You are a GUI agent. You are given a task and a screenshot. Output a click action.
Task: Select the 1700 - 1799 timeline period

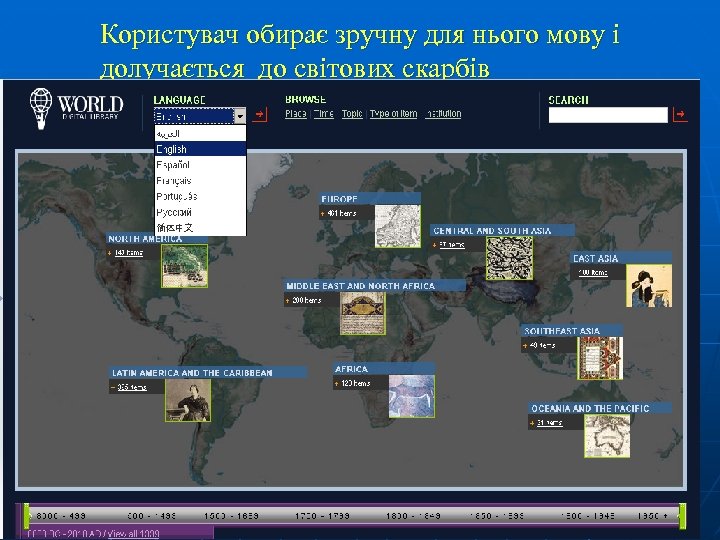click(x=322, y=516)
